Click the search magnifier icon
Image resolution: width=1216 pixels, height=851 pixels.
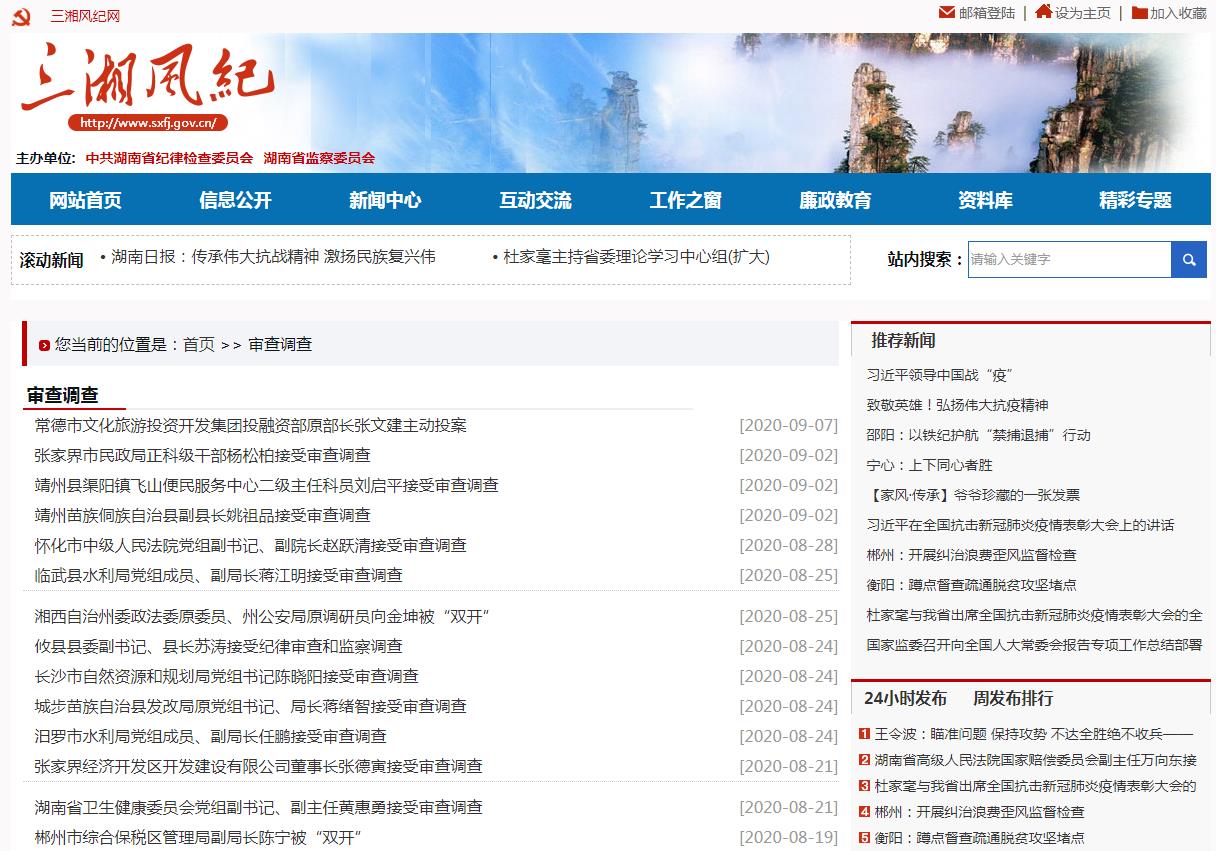point(1189,259)
